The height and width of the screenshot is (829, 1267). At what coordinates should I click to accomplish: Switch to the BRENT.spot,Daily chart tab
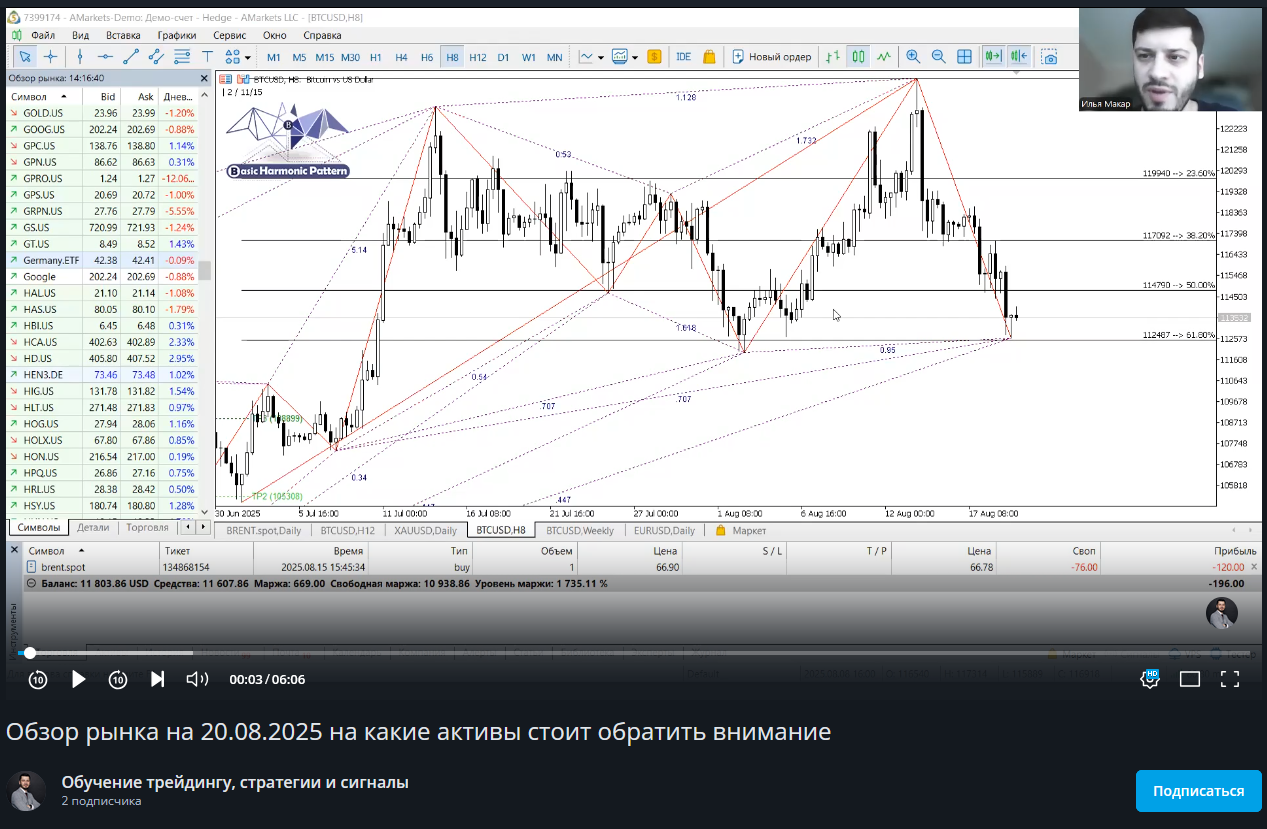pos(263,530)
